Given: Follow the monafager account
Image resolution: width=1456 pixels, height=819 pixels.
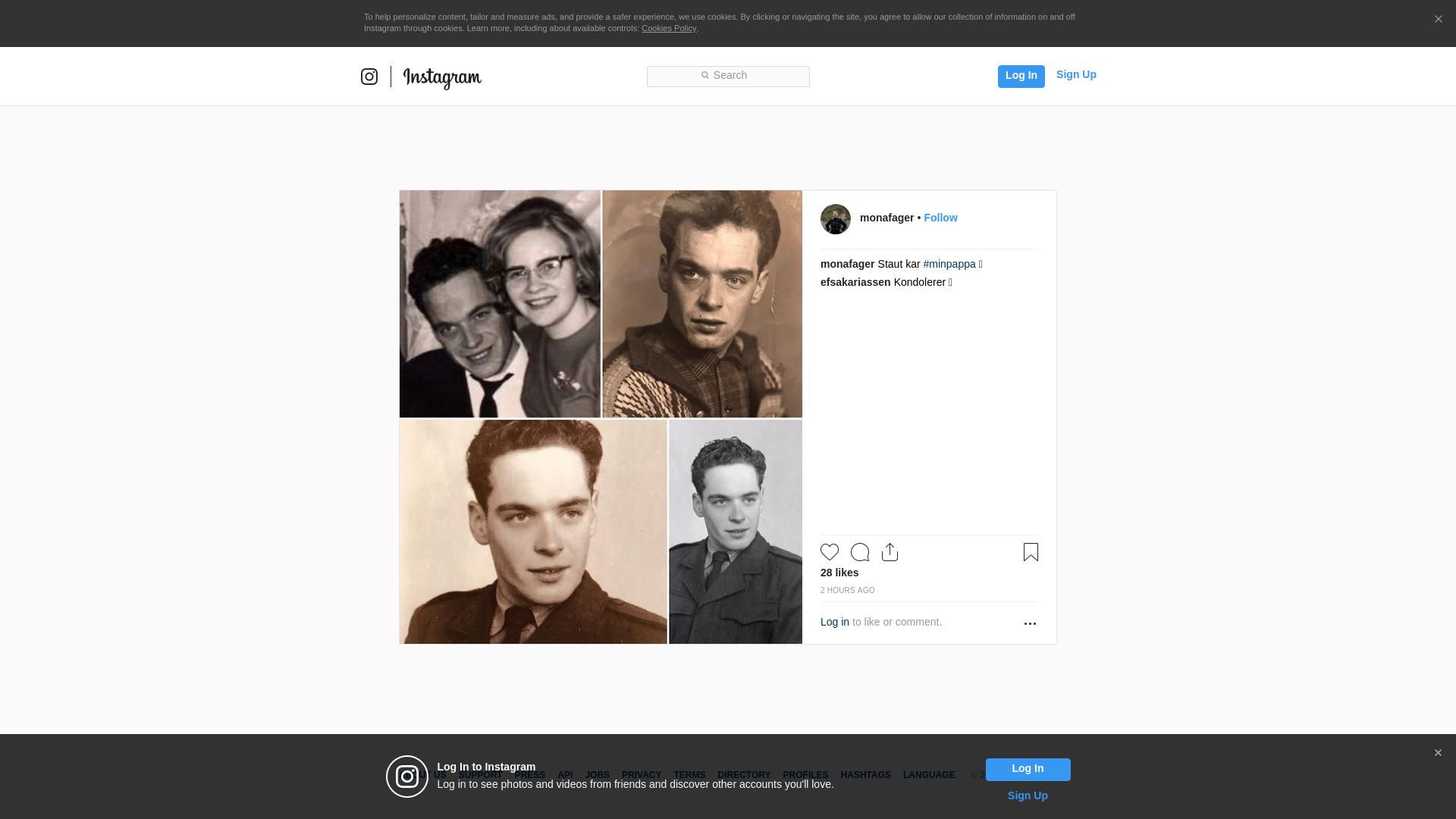Looking at the screenshot, I should (940, 218).
